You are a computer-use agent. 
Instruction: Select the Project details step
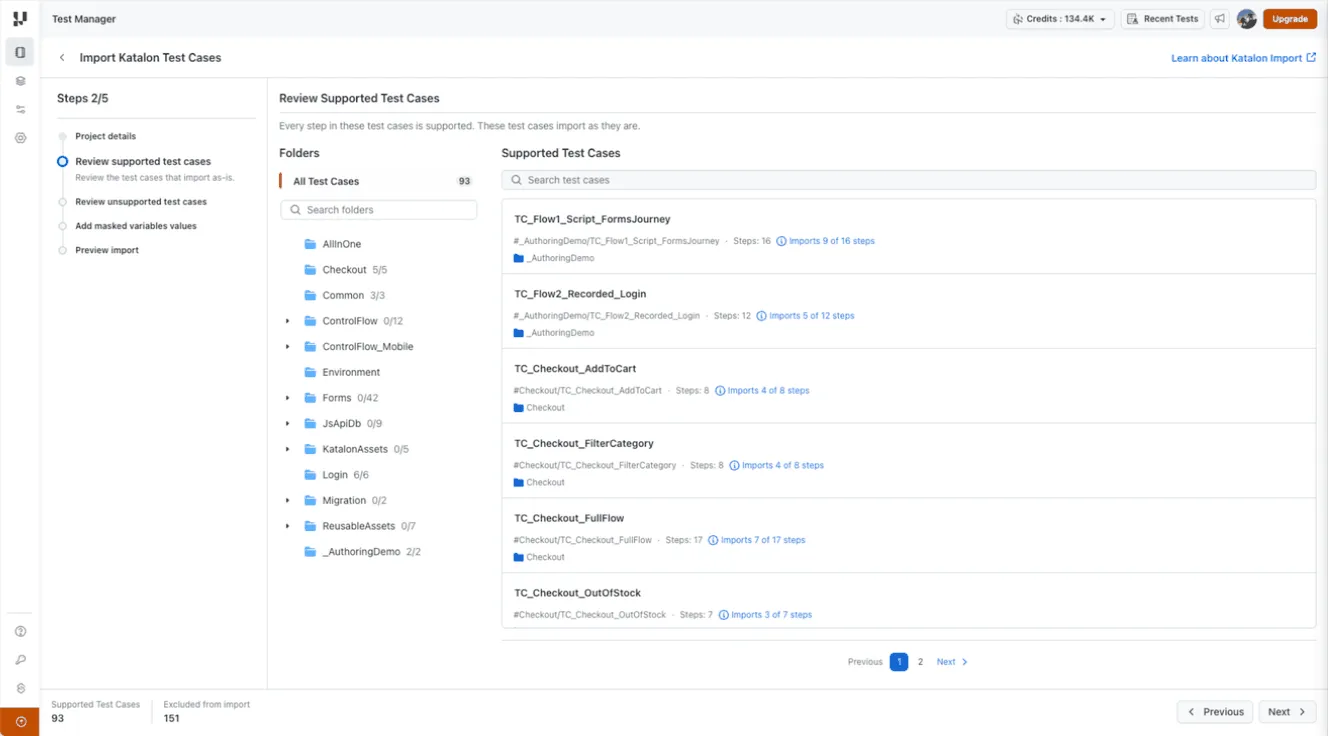pyautogui.click(x=105, y=136)
